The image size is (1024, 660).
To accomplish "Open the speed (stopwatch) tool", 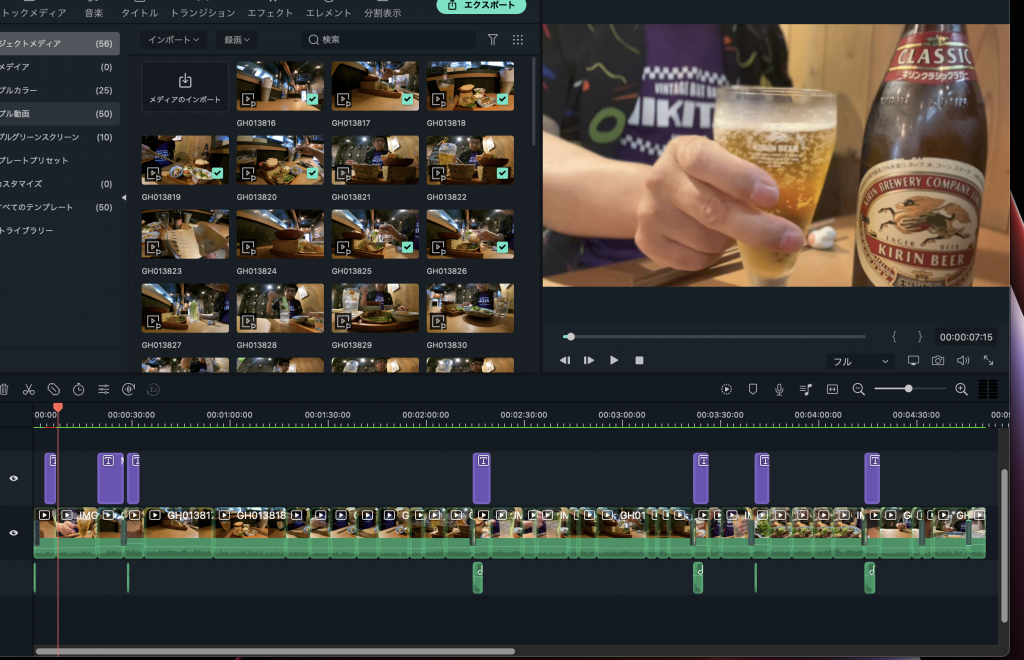I will coord(78,390).
